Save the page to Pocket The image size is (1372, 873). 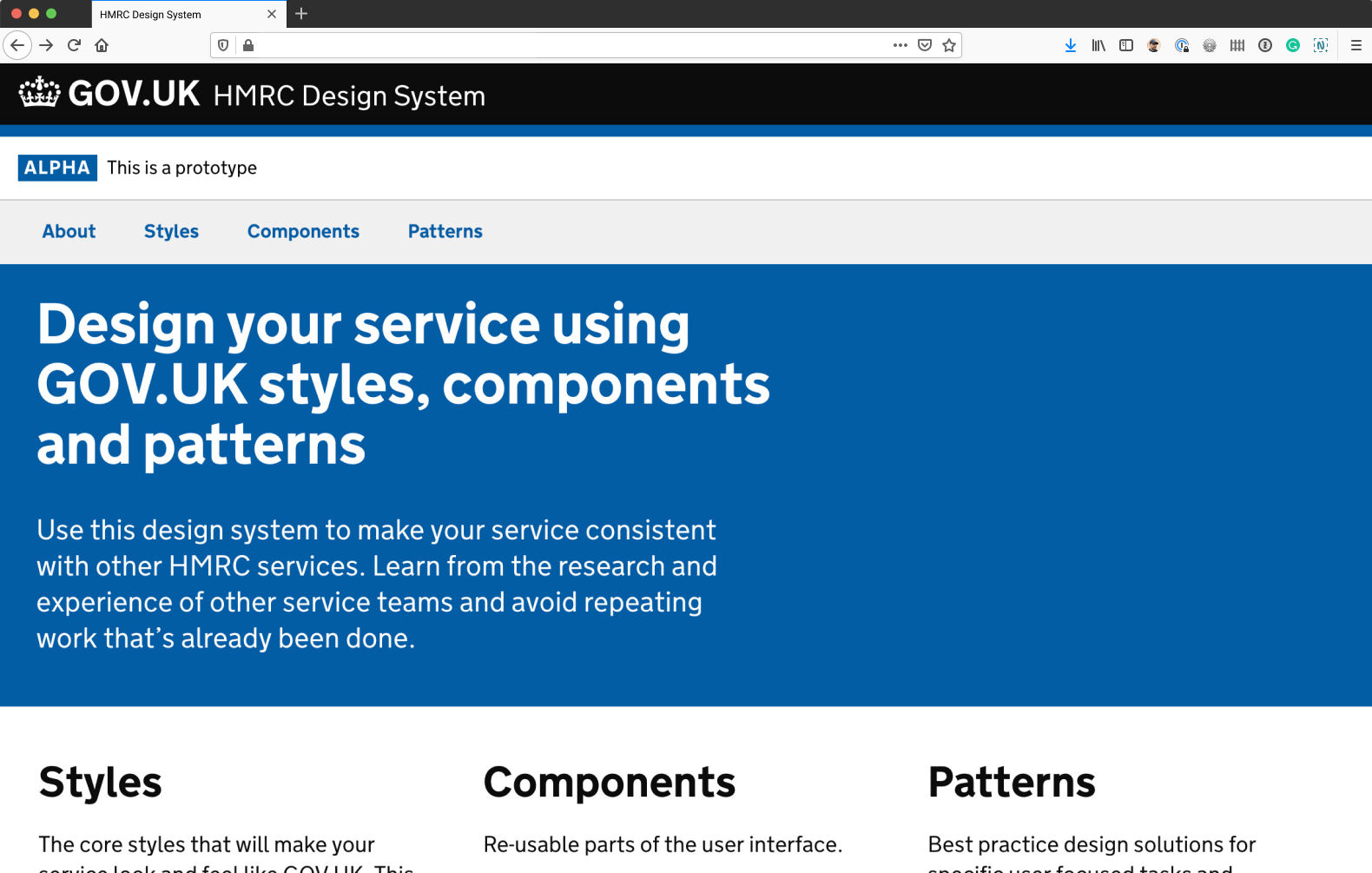pos(925,45)
